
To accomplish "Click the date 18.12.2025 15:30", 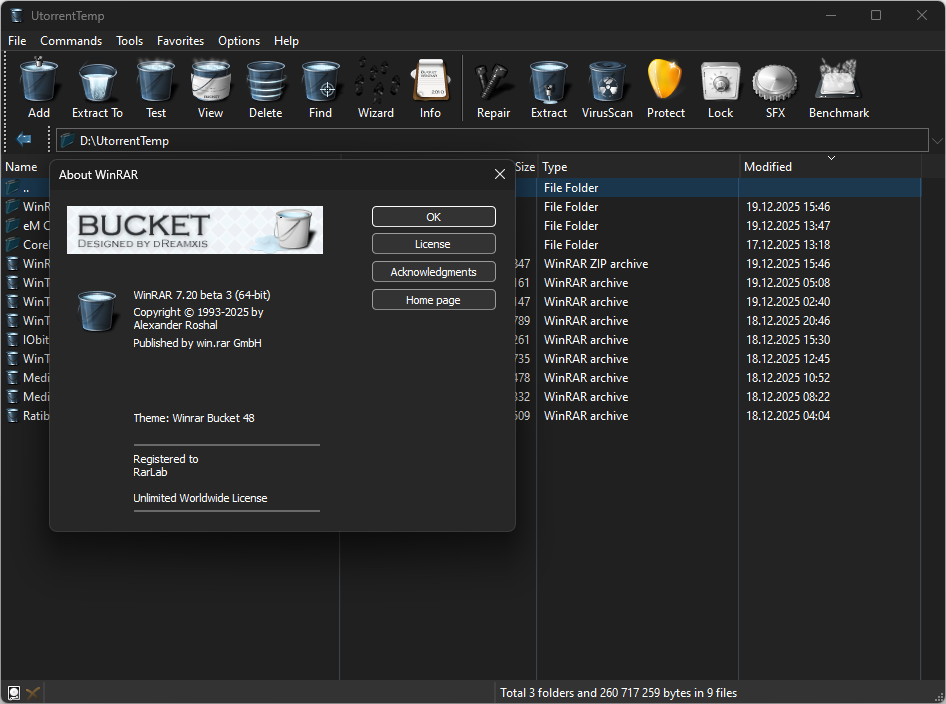I will click(x=788, y=340).
